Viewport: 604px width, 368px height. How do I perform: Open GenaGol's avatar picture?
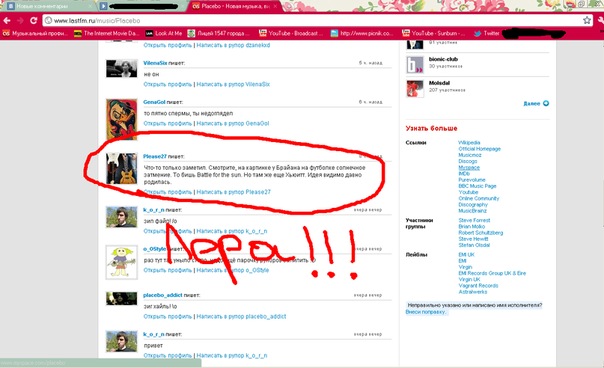[x=121, y=119]
